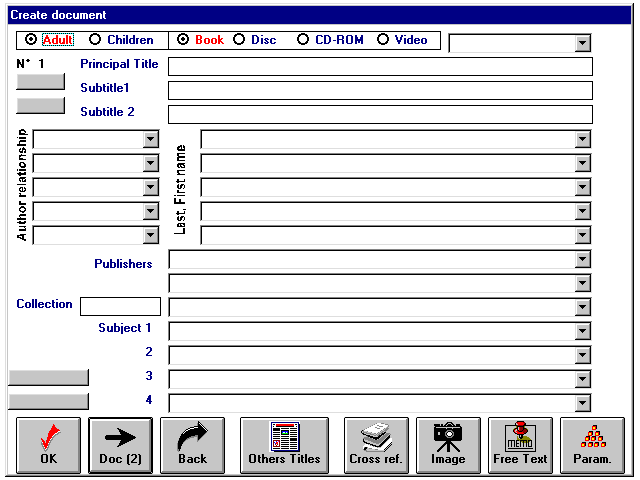This screenshot has height=480, width=640.
Task: Open Free Text memo button
Action: (x=520, y=445)
